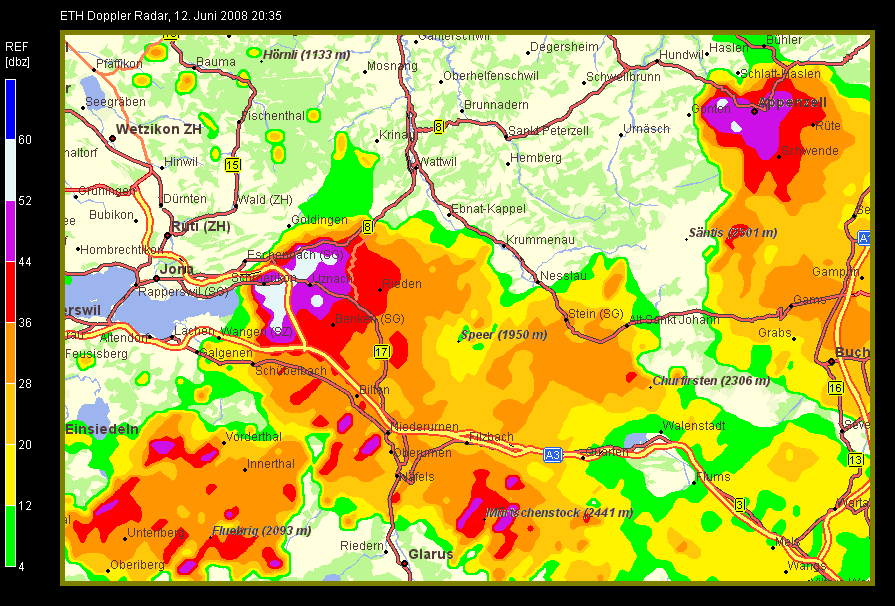Click the 'Speer (1950 m)' peak label

pyautogui.click(x=503, y=335)
